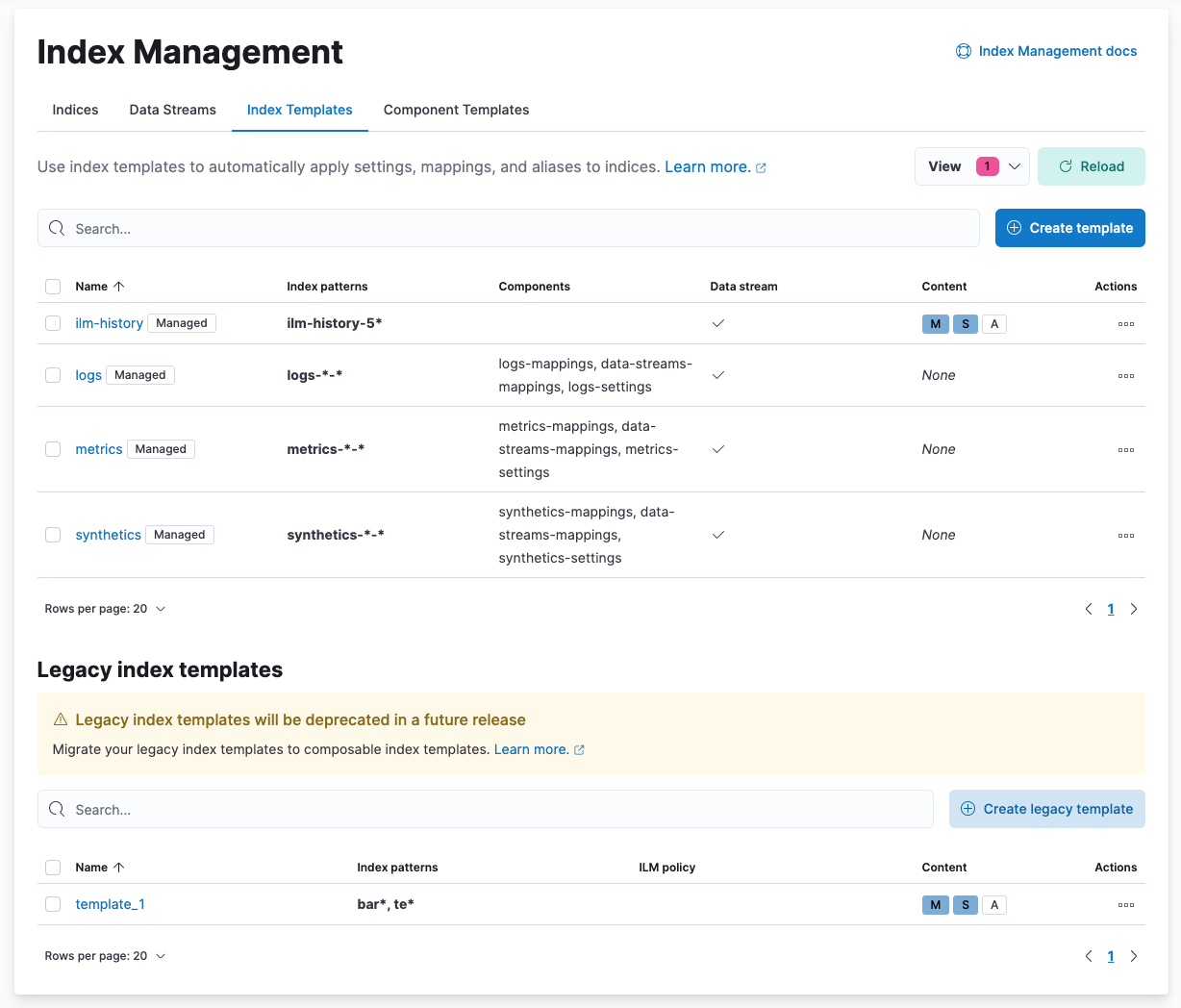Switch to the Data Streams tab

pos(173,110)
